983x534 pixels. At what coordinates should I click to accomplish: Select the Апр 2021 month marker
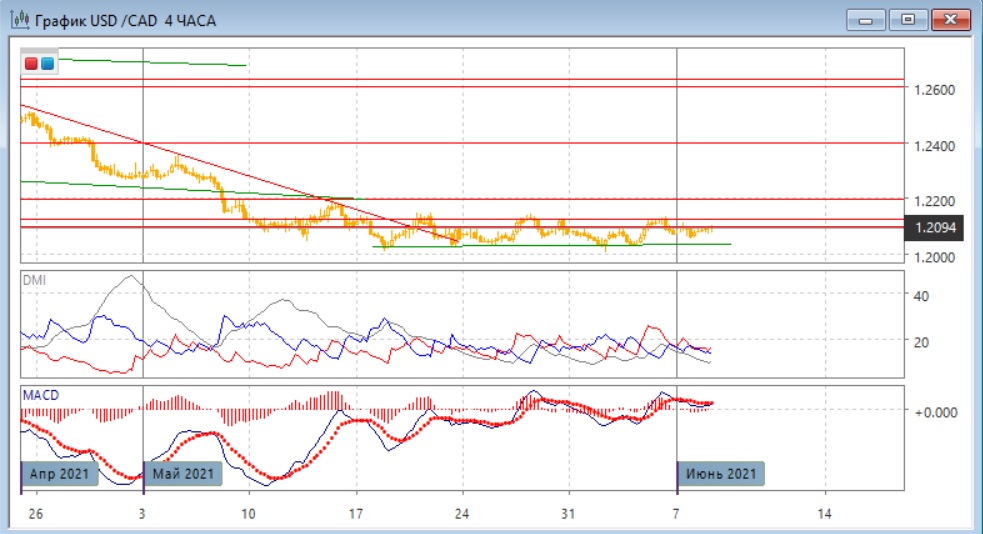[x=60, y=473]
